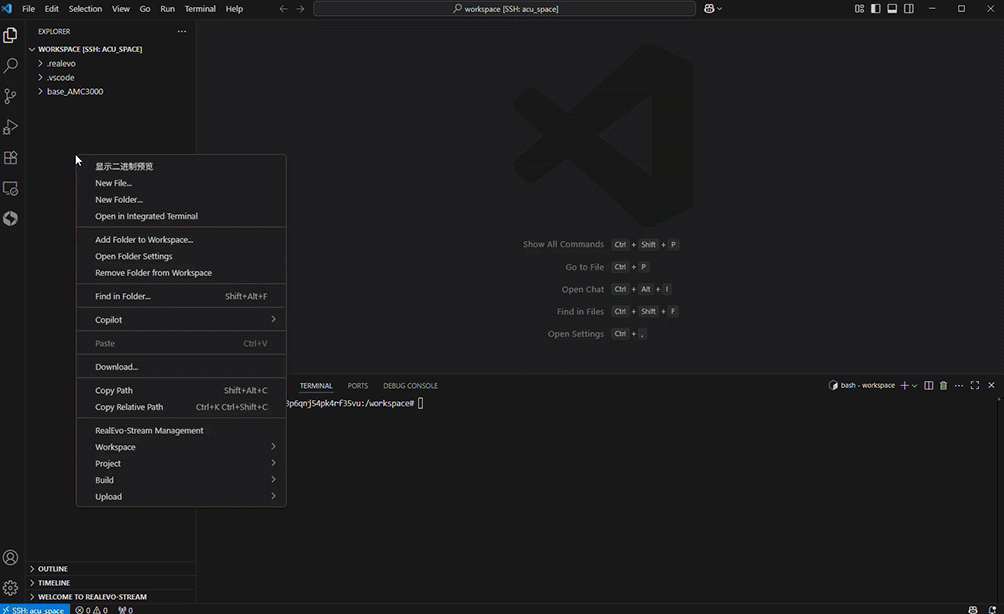The width and height of the screenshot is (1004, 614).
Task: Toggle the secondary side bar
Action: pyautogui.click(x=909, y=9)
